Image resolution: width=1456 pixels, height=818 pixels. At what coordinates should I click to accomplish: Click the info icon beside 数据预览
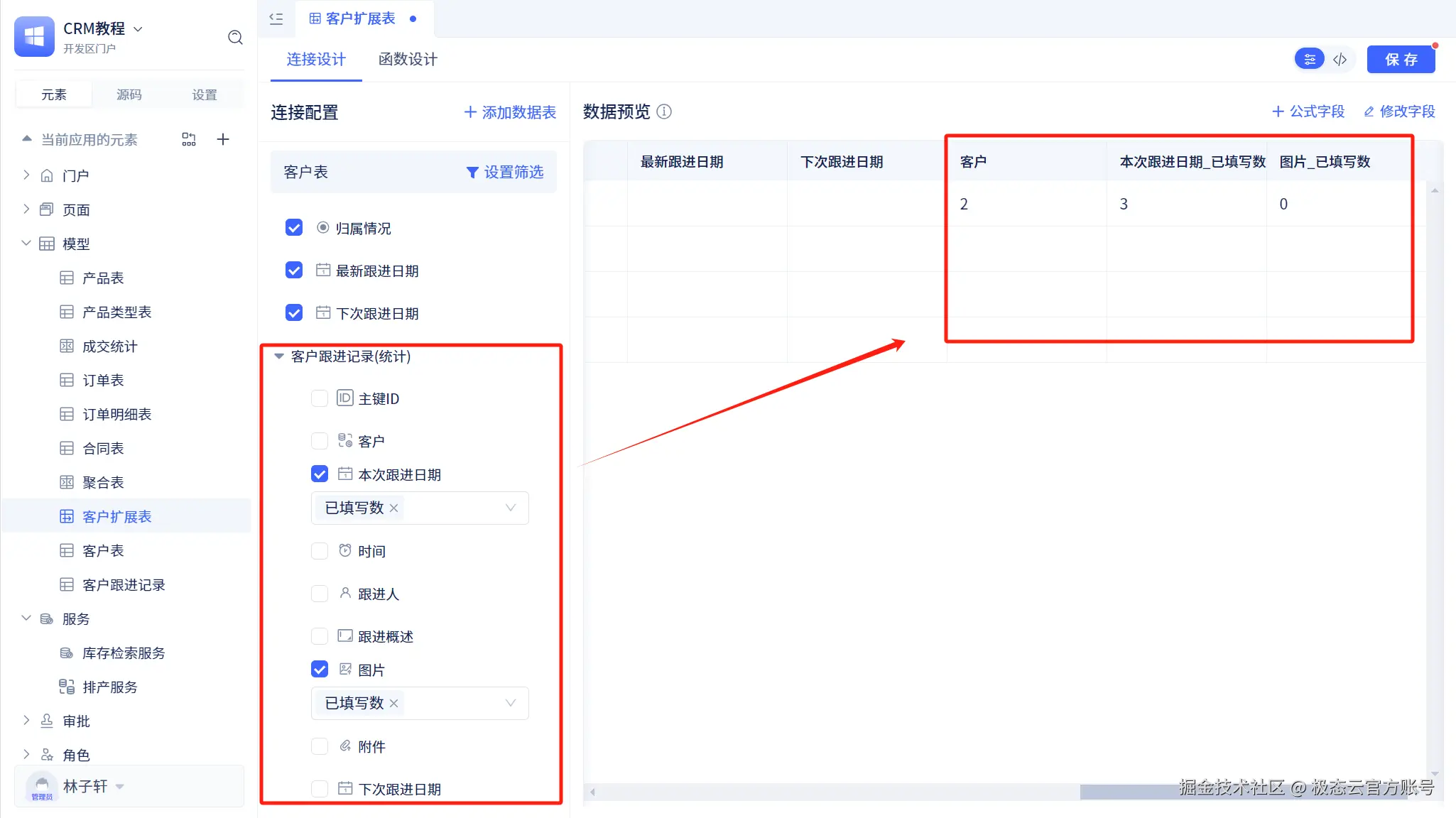click(x=664, y=111)
